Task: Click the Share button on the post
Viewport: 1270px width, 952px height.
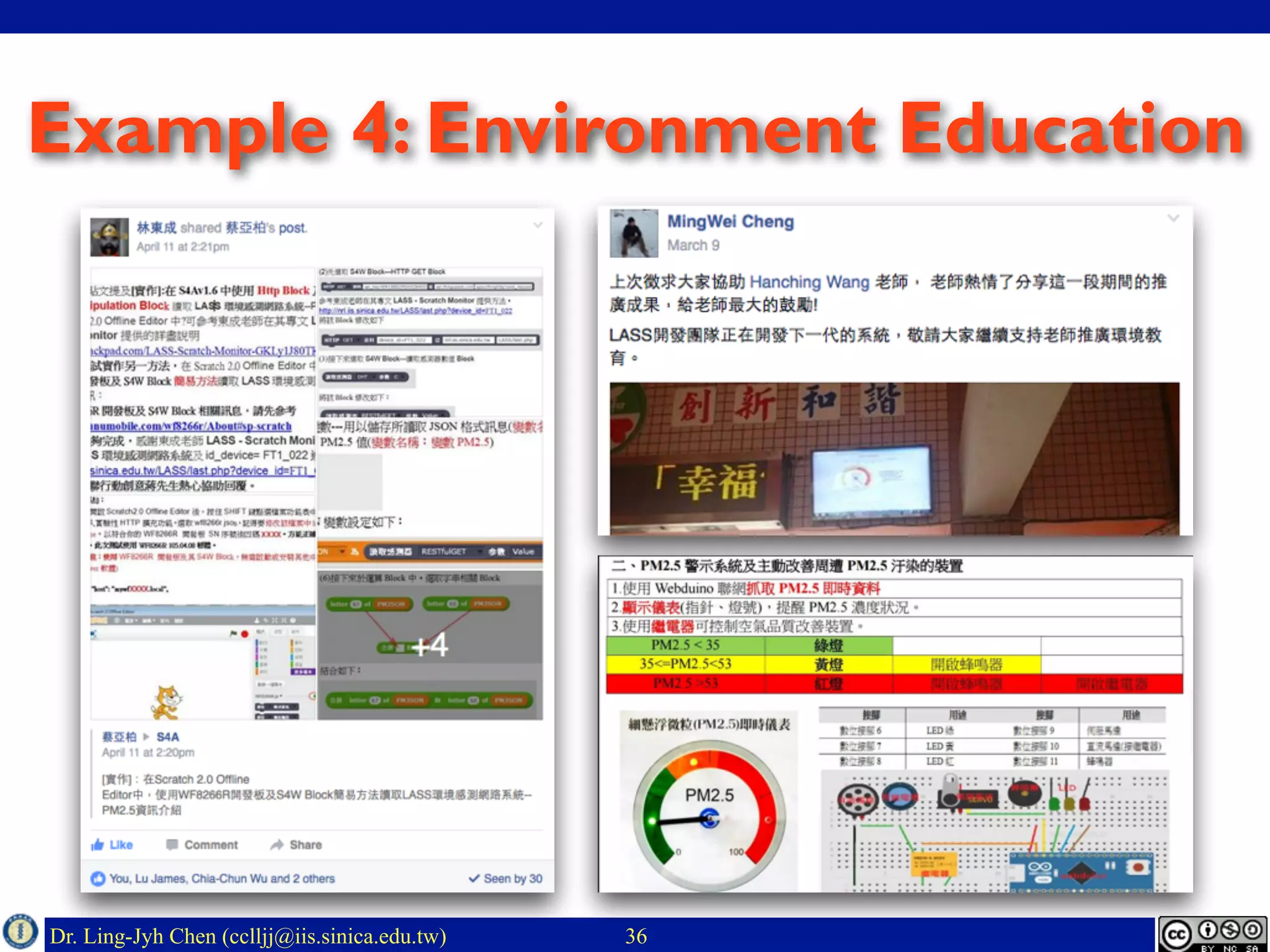Action: 296,845
